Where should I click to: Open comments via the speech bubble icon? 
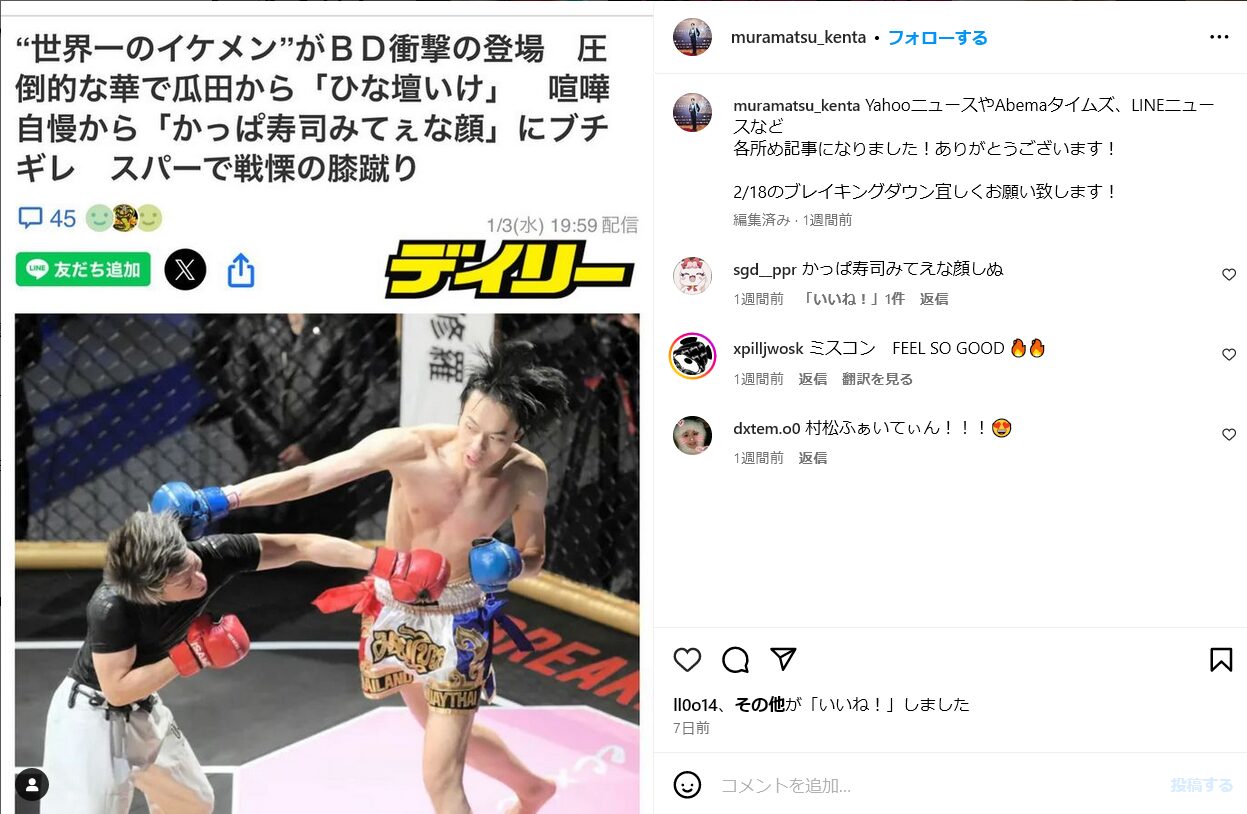point(735,660)
